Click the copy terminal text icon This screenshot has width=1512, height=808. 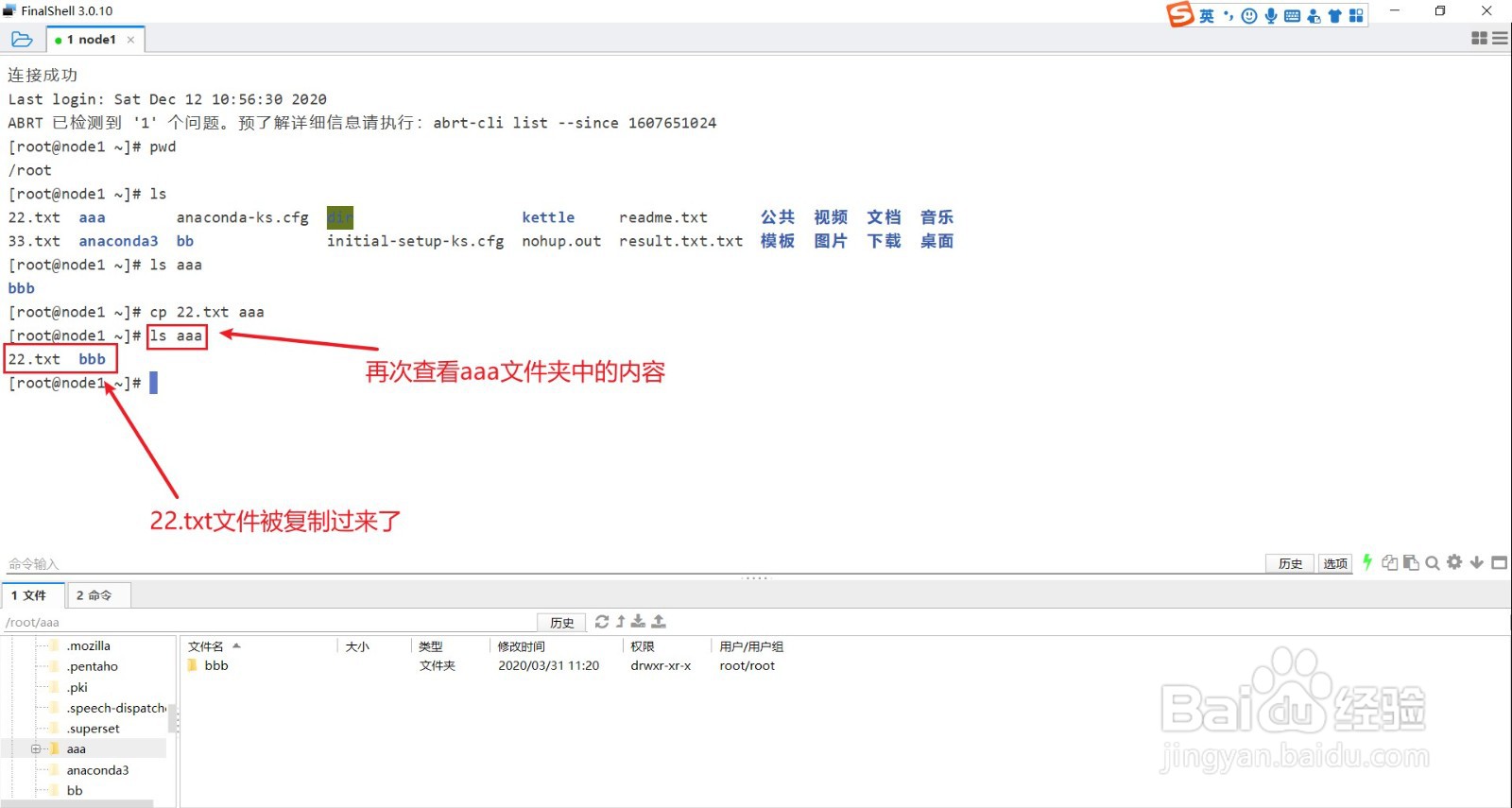point(1390,562)
